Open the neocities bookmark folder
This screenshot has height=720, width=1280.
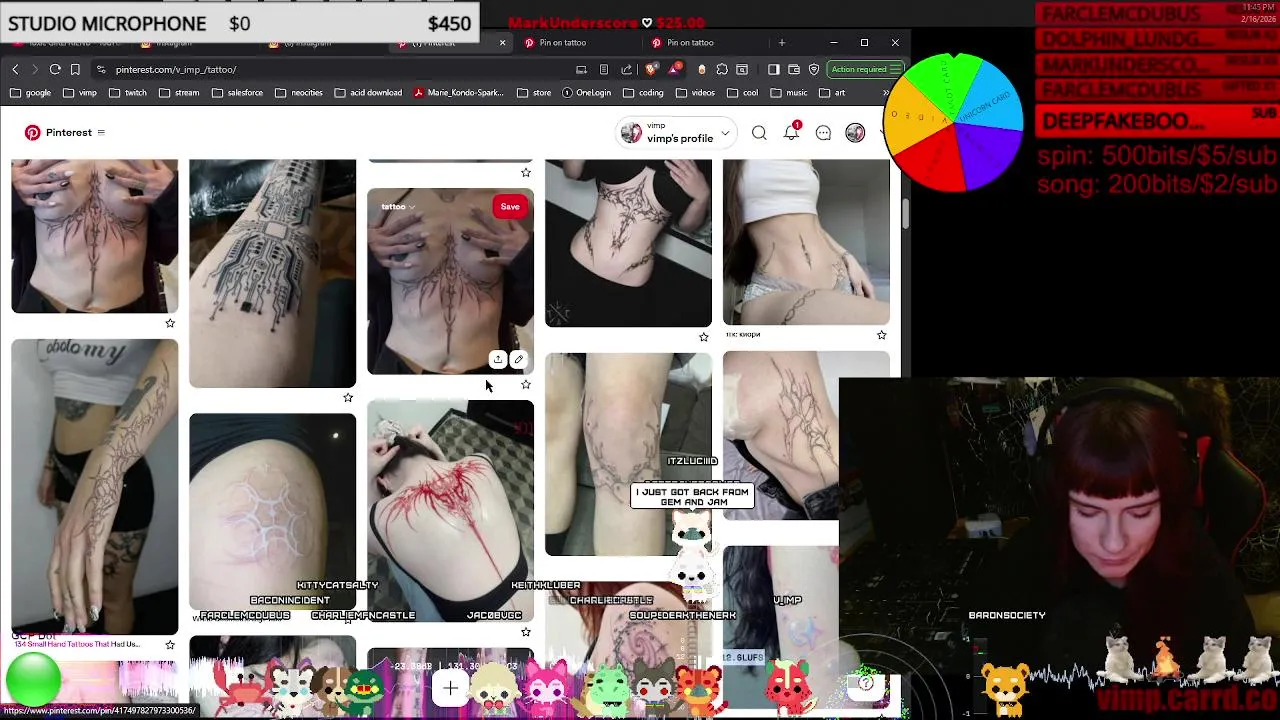298,92
